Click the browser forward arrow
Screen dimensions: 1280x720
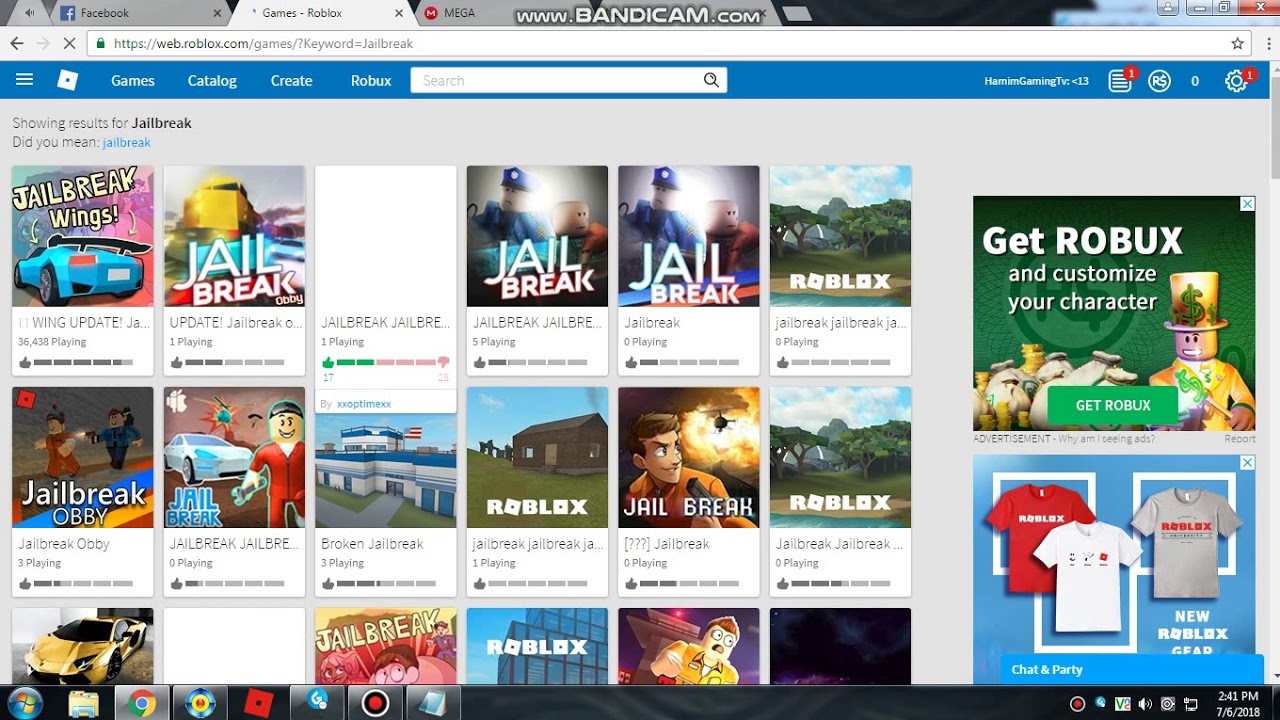[43, 43]
